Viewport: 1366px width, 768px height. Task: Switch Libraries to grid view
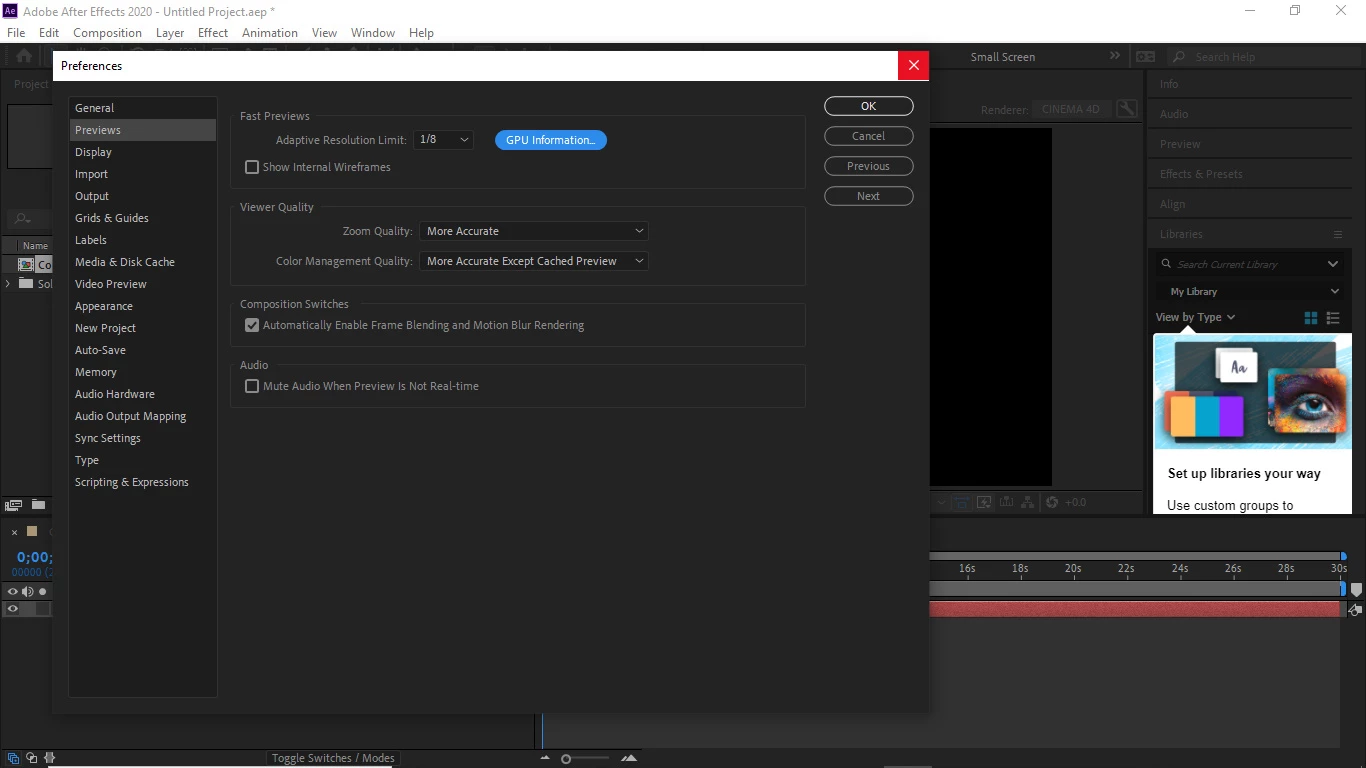click(1311, 318)
